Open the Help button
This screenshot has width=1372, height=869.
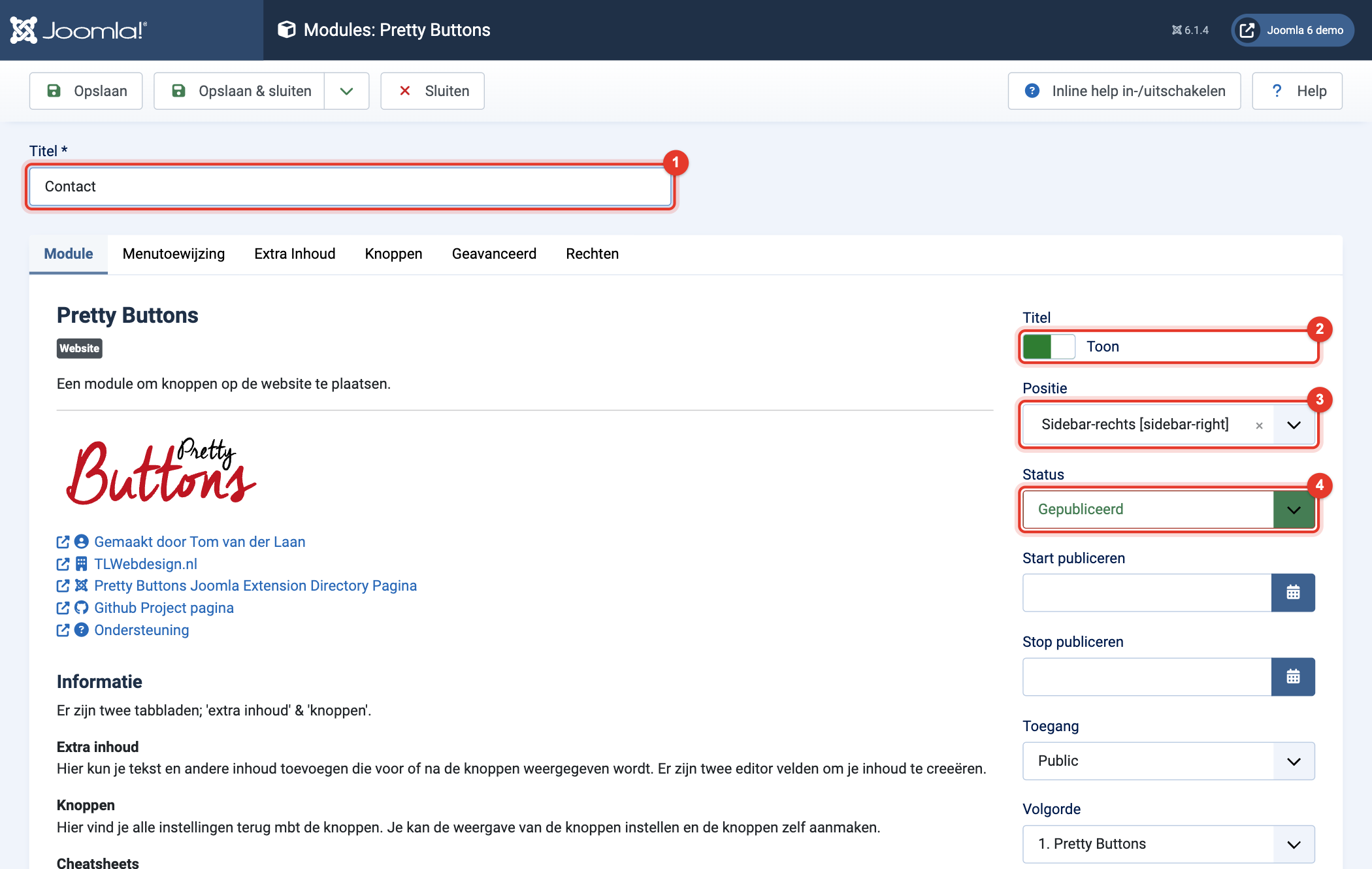click(1297, 91)
